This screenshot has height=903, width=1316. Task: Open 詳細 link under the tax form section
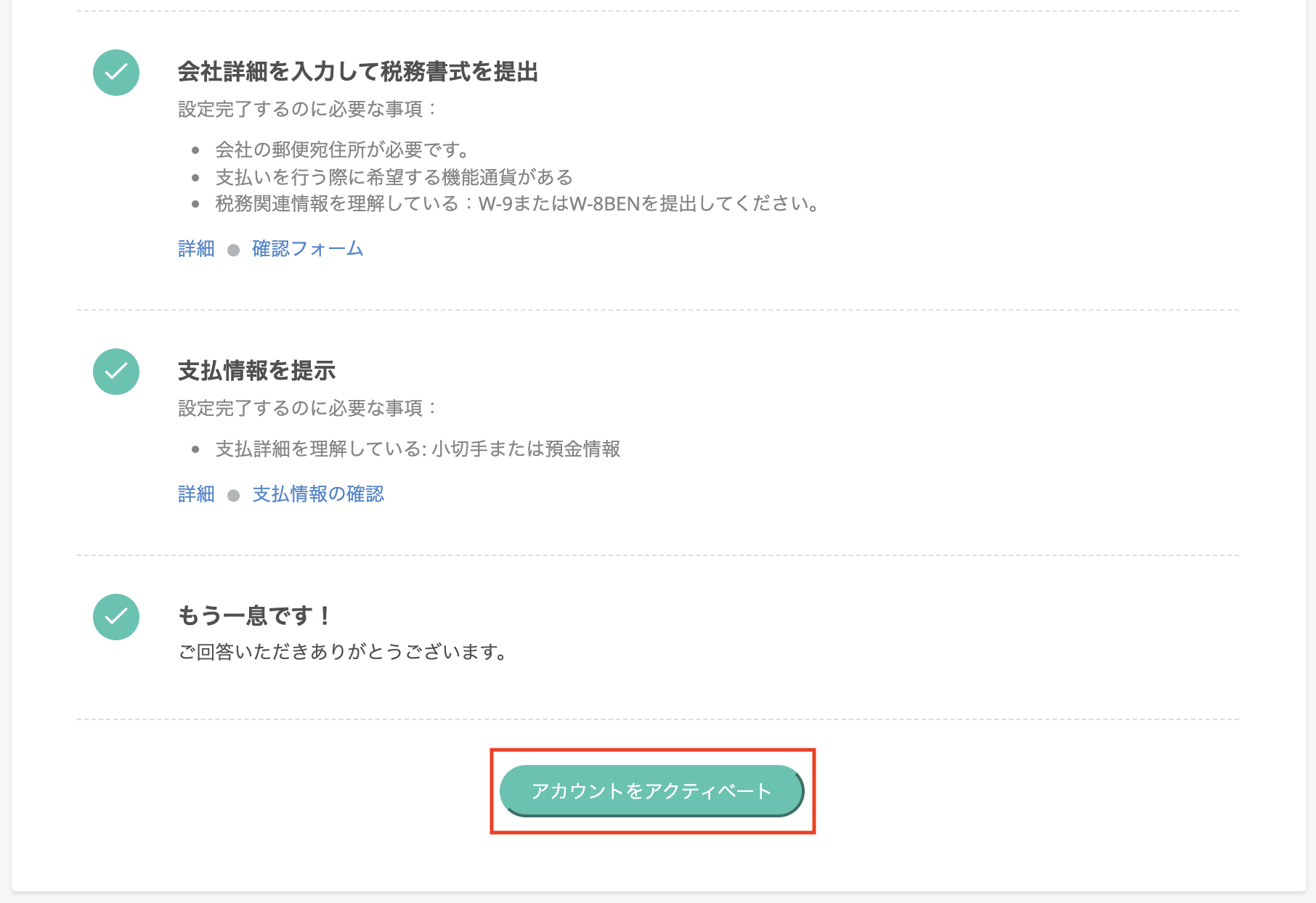coord(196,249)
